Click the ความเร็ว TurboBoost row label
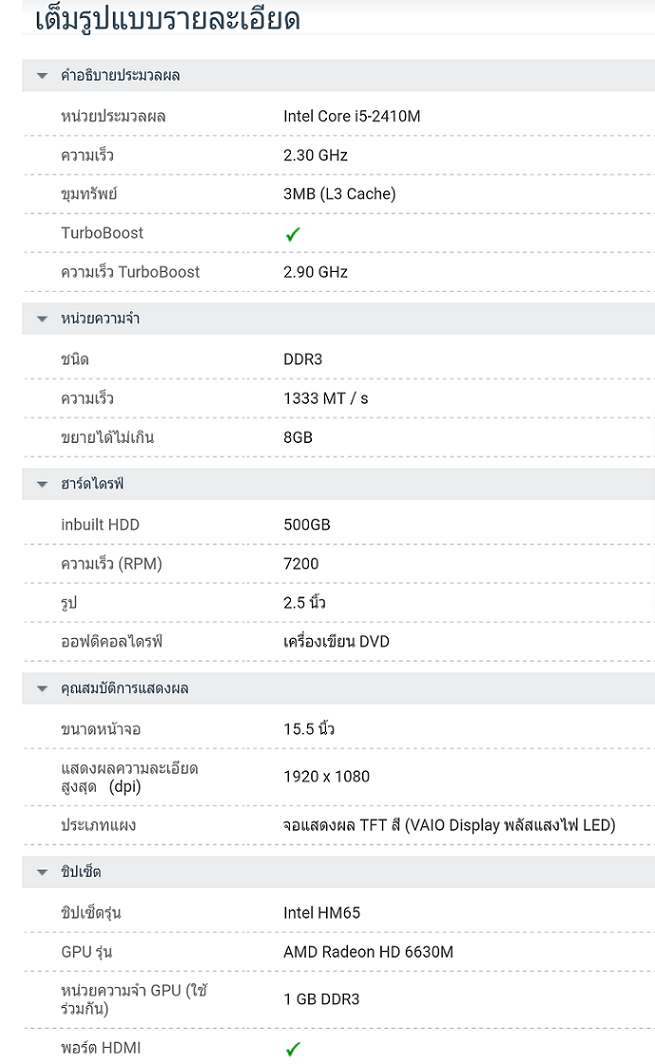655x1064 pixels. (130, 272)
